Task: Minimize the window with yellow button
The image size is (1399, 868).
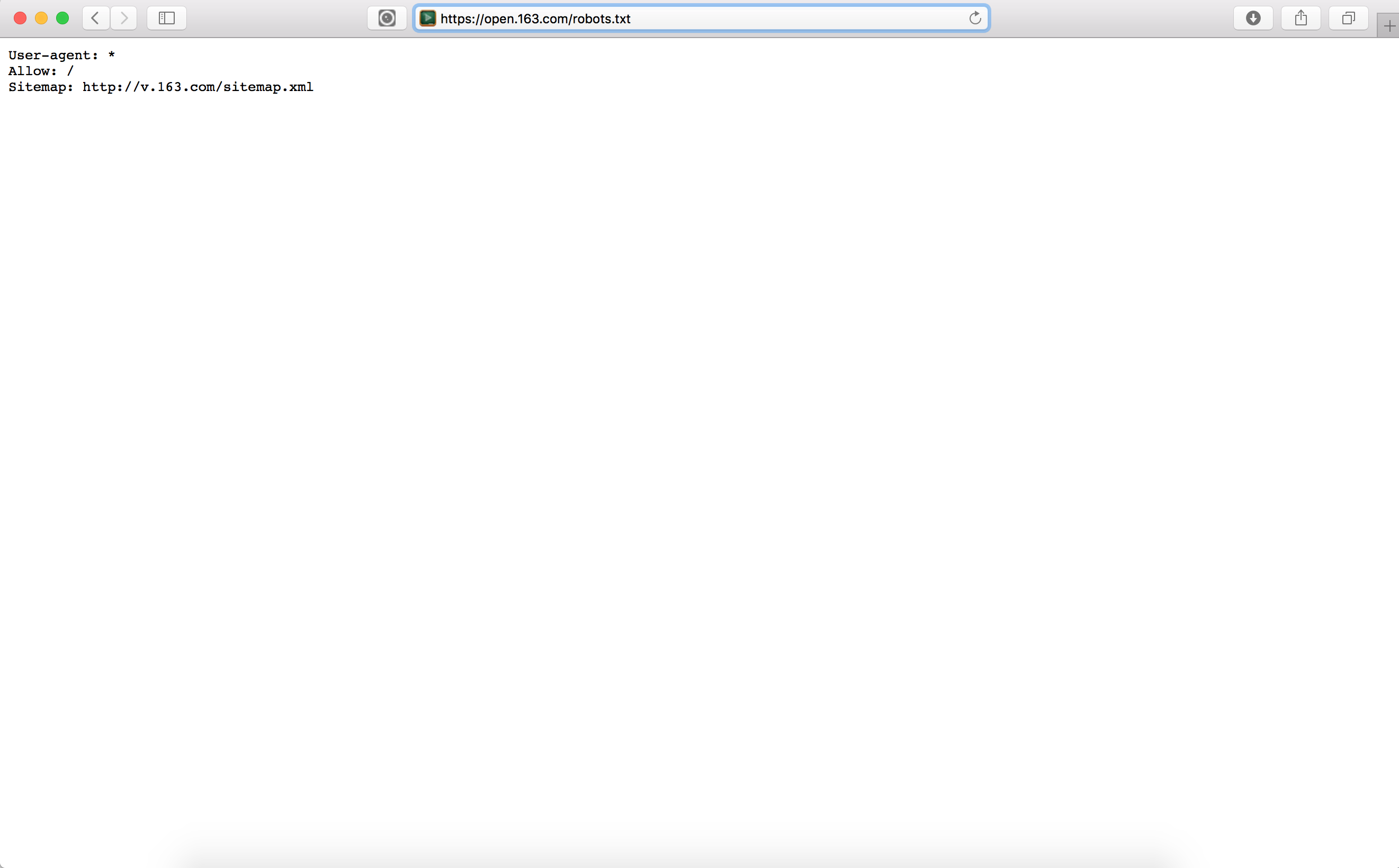Action: 41,19
